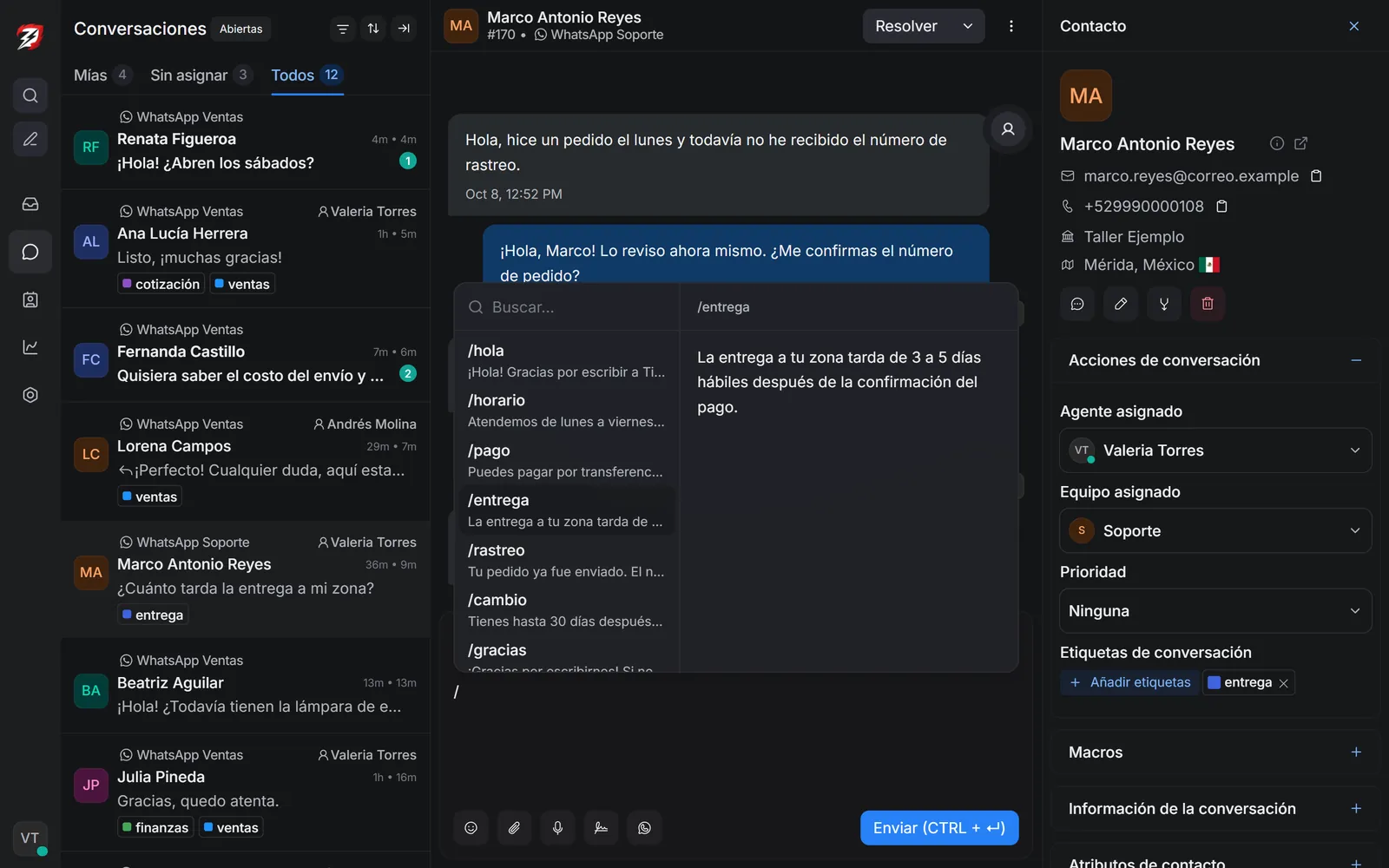This screenshot has height=868, width=1389.
Task: Open the inbox icon in sidebar
Action: (30, 204)
